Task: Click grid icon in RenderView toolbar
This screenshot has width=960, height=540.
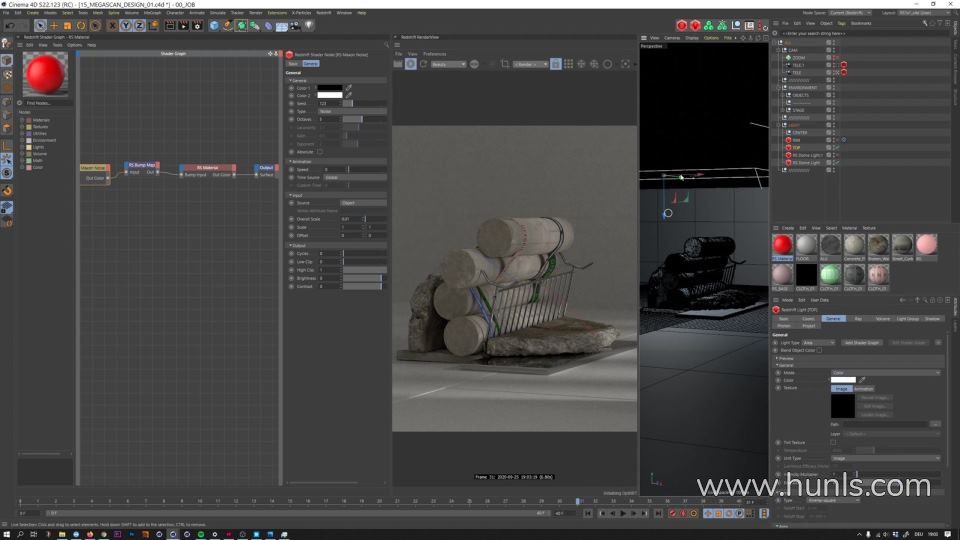Action: 568,64
